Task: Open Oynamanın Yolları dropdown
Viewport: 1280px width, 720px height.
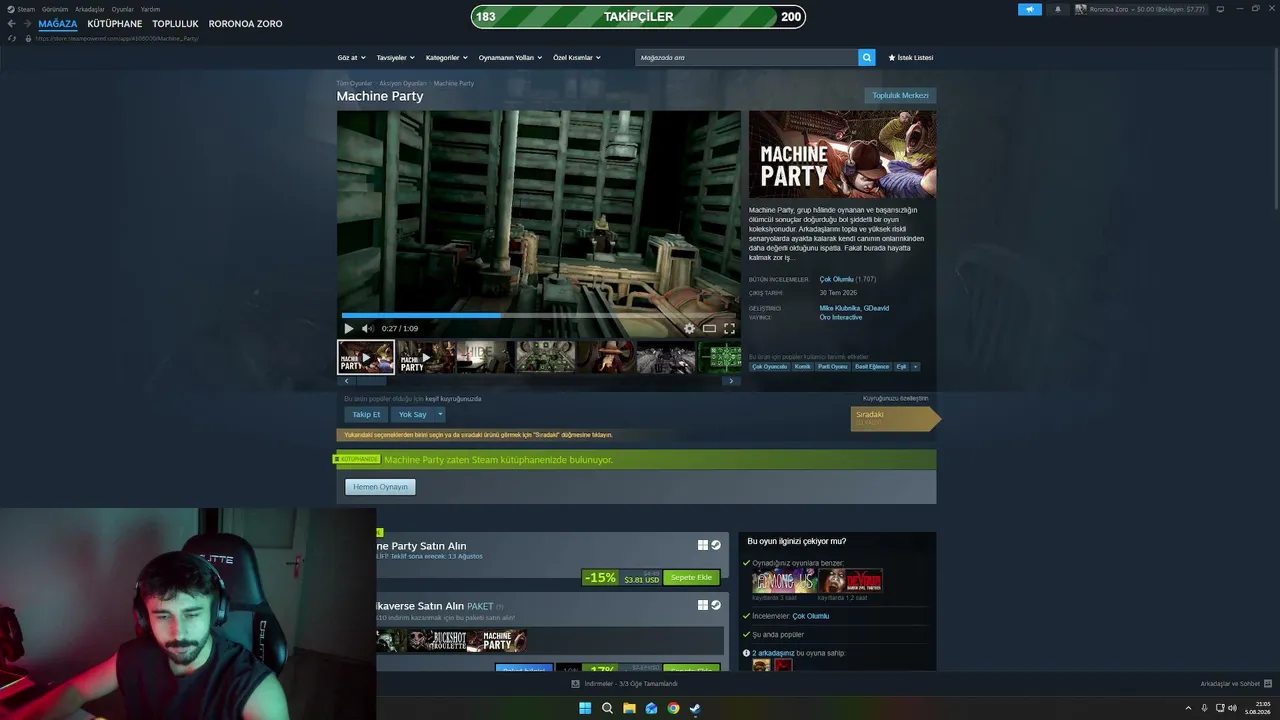Action: coord(510,58)
